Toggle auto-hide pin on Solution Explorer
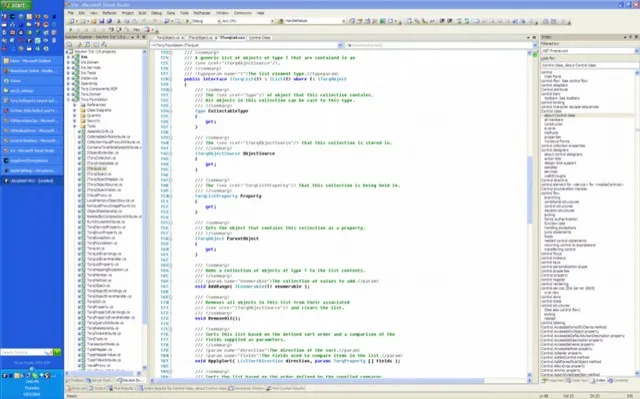 point(138,37)
